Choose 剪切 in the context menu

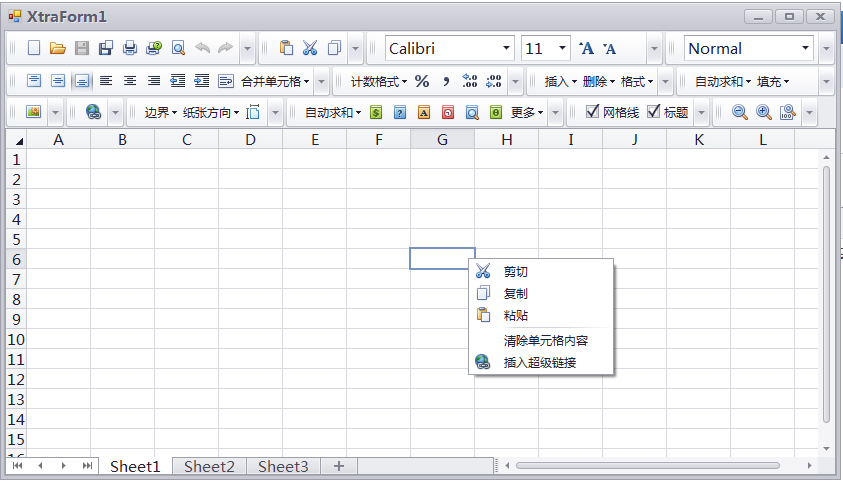click(541, 272)
